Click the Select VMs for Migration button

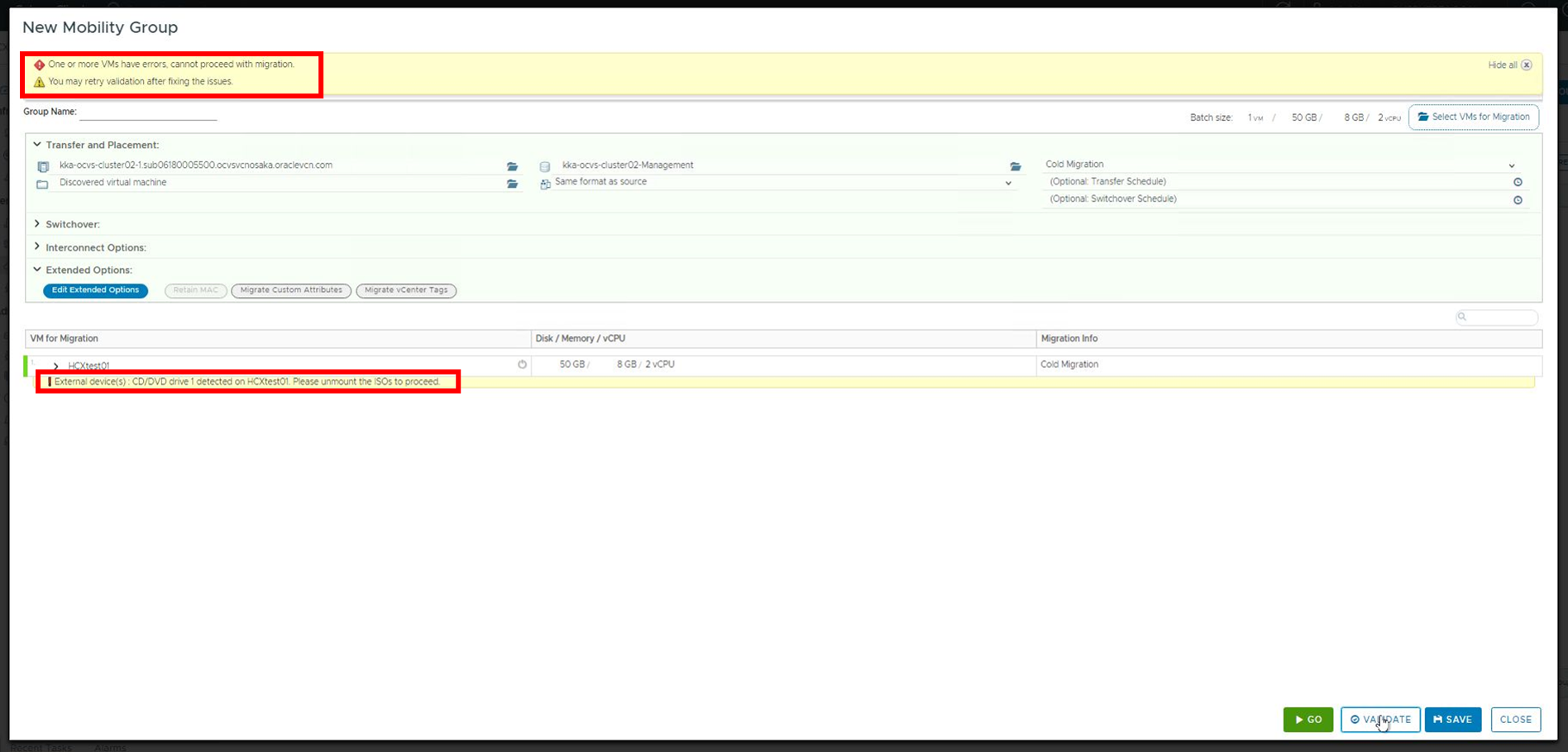tap(1473, 117)
